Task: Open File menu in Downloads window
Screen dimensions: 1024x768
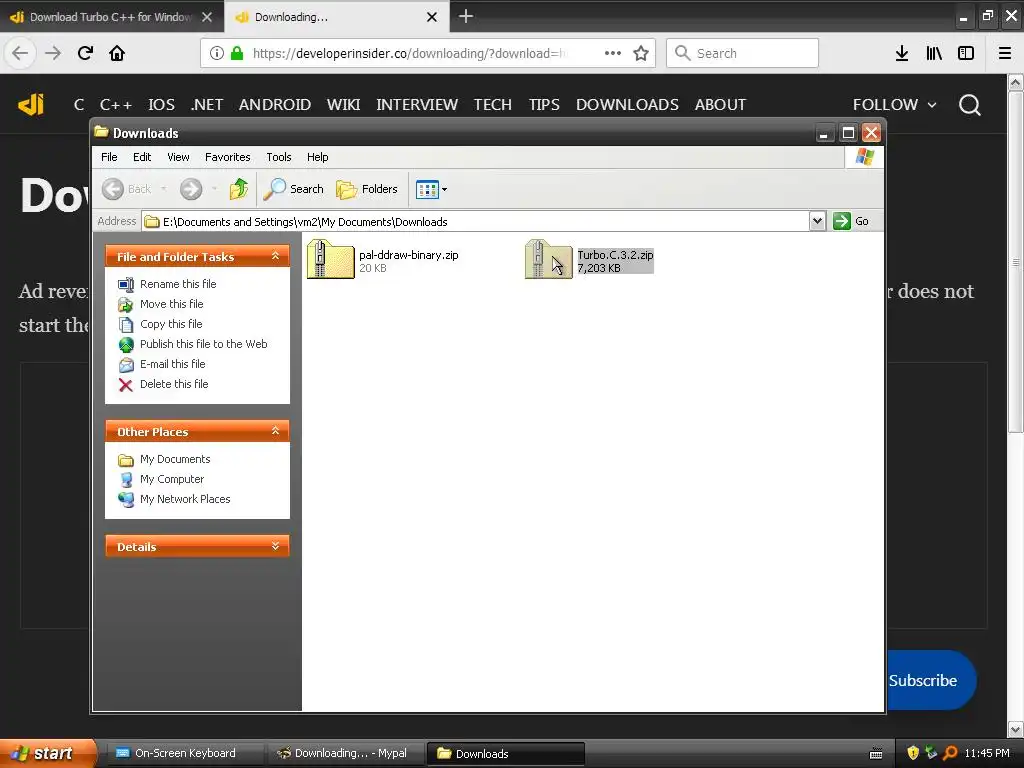Action: click(109, 157)
